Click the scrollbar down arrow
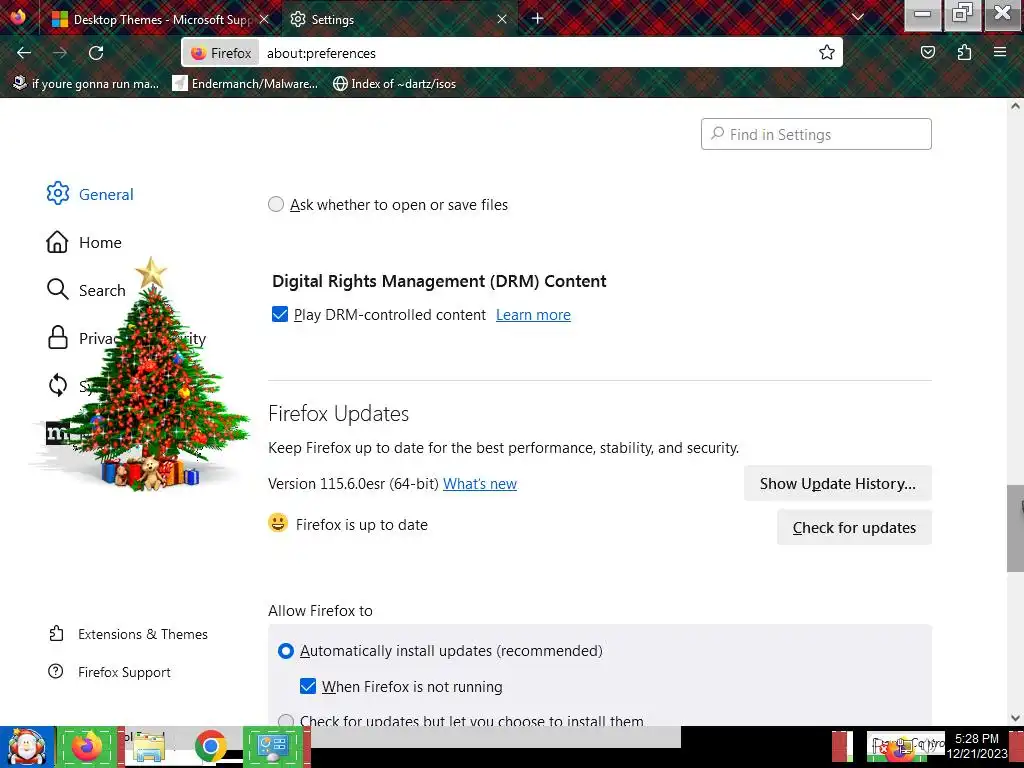 tap(1015, 718)
